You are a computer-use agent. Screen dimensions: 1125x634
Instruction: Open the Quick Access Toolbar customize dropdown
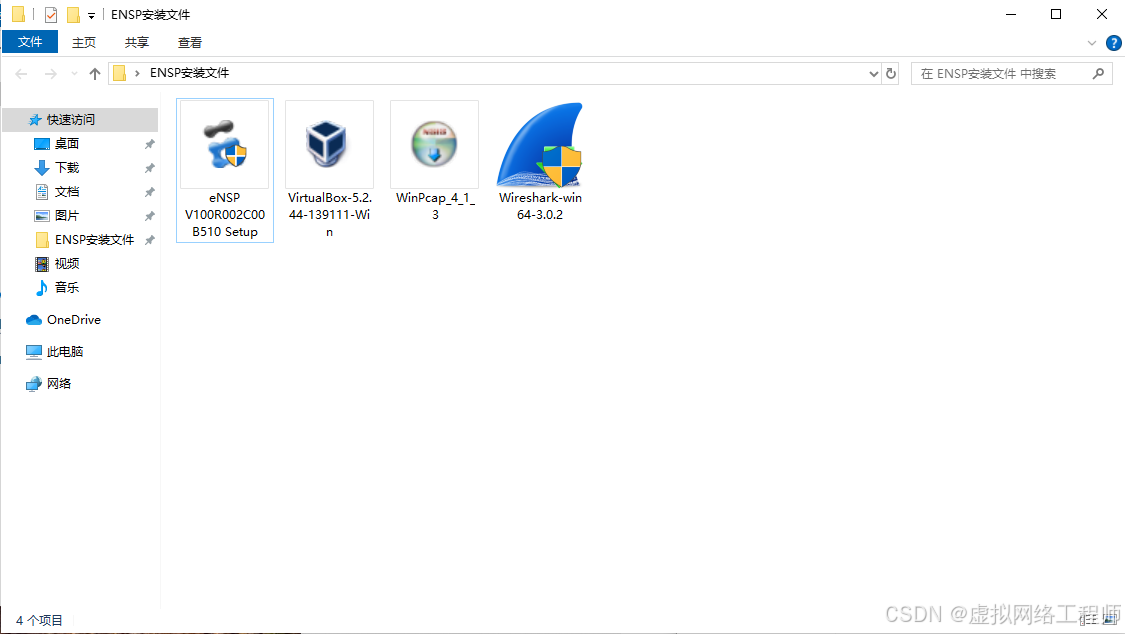tap(91, 15)
